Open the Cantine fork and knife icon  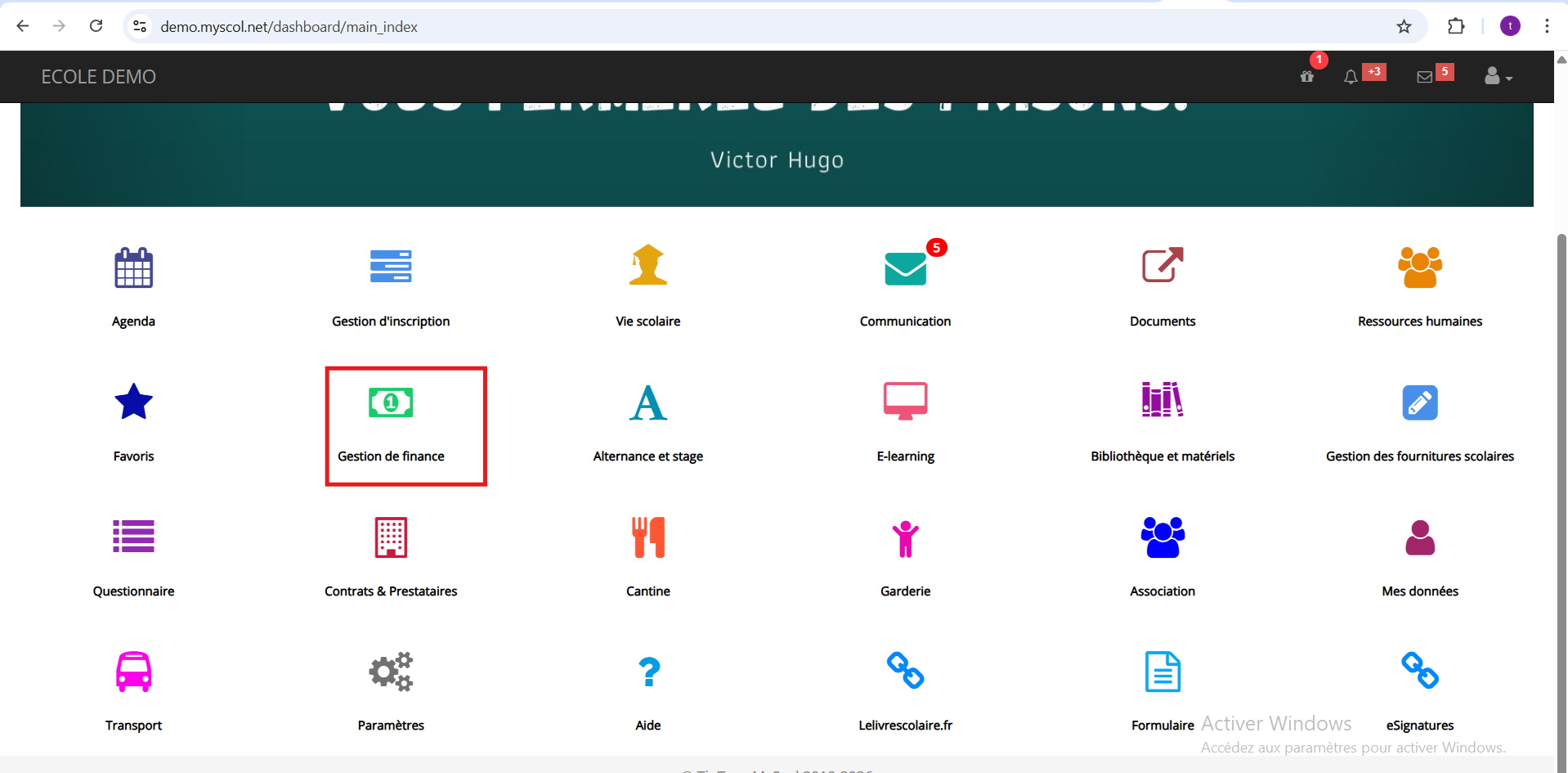(647, 537)
